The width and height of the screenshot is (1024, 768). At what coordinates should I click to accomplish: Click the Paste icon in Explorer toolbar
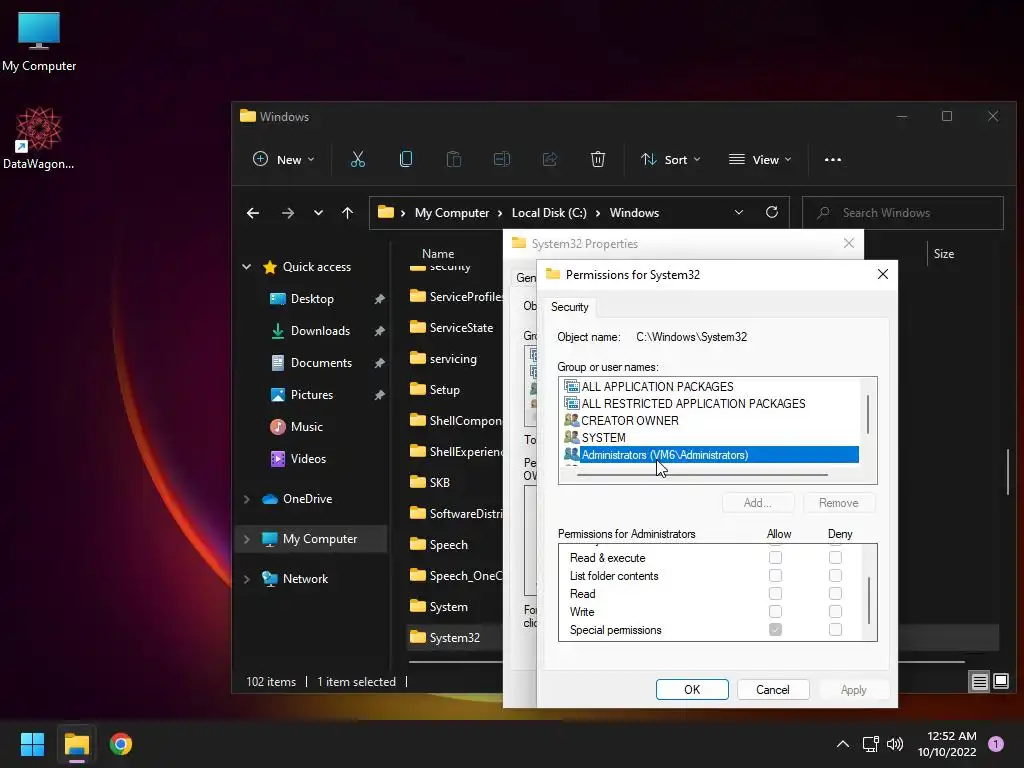(453, 159)
